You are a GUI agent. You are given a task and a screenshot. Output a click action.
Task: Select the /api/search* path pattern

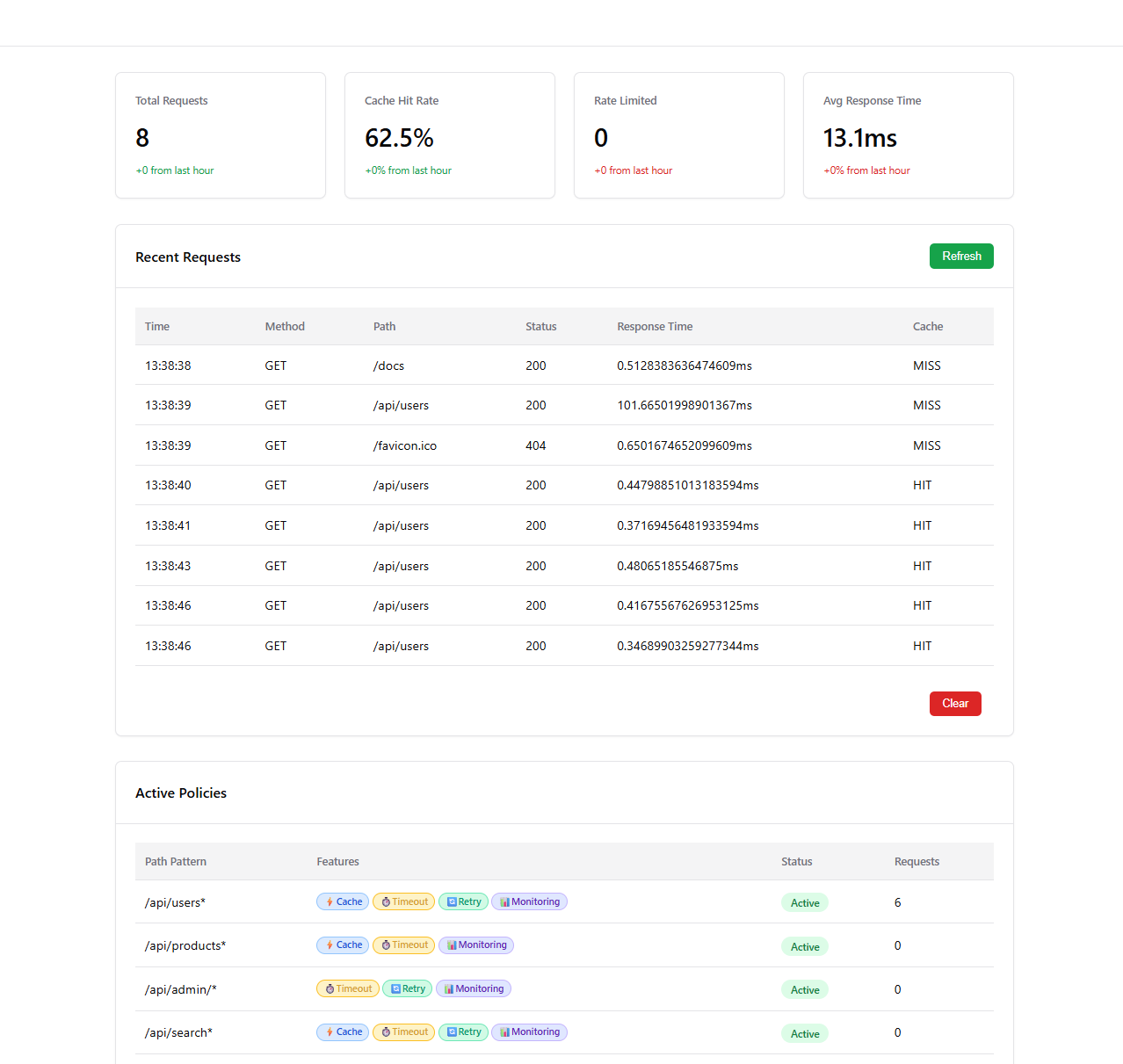tap(178, 1032)
